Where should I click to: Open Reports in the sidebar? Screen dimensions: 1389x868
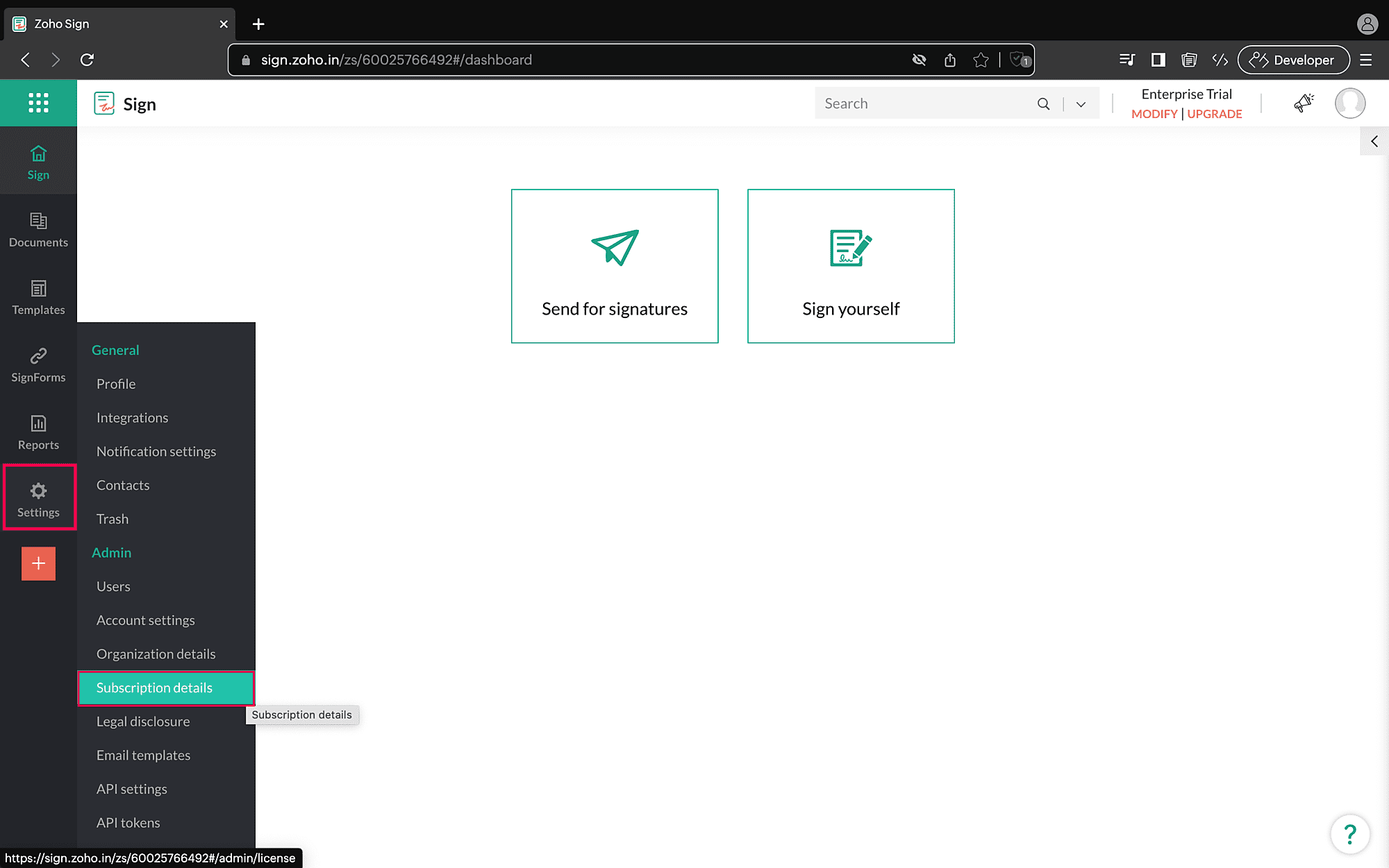[38, 432]
